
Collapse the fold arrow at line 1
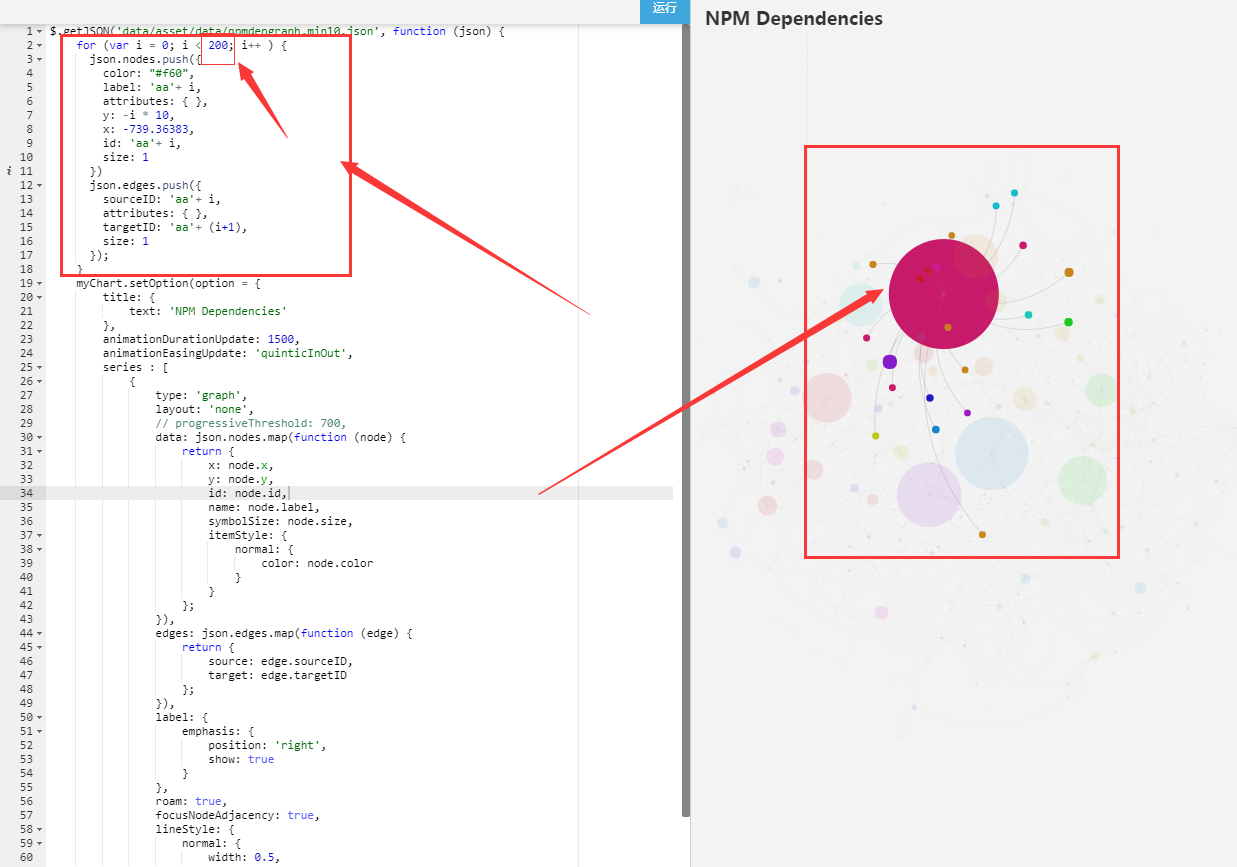tap(39, 31)
